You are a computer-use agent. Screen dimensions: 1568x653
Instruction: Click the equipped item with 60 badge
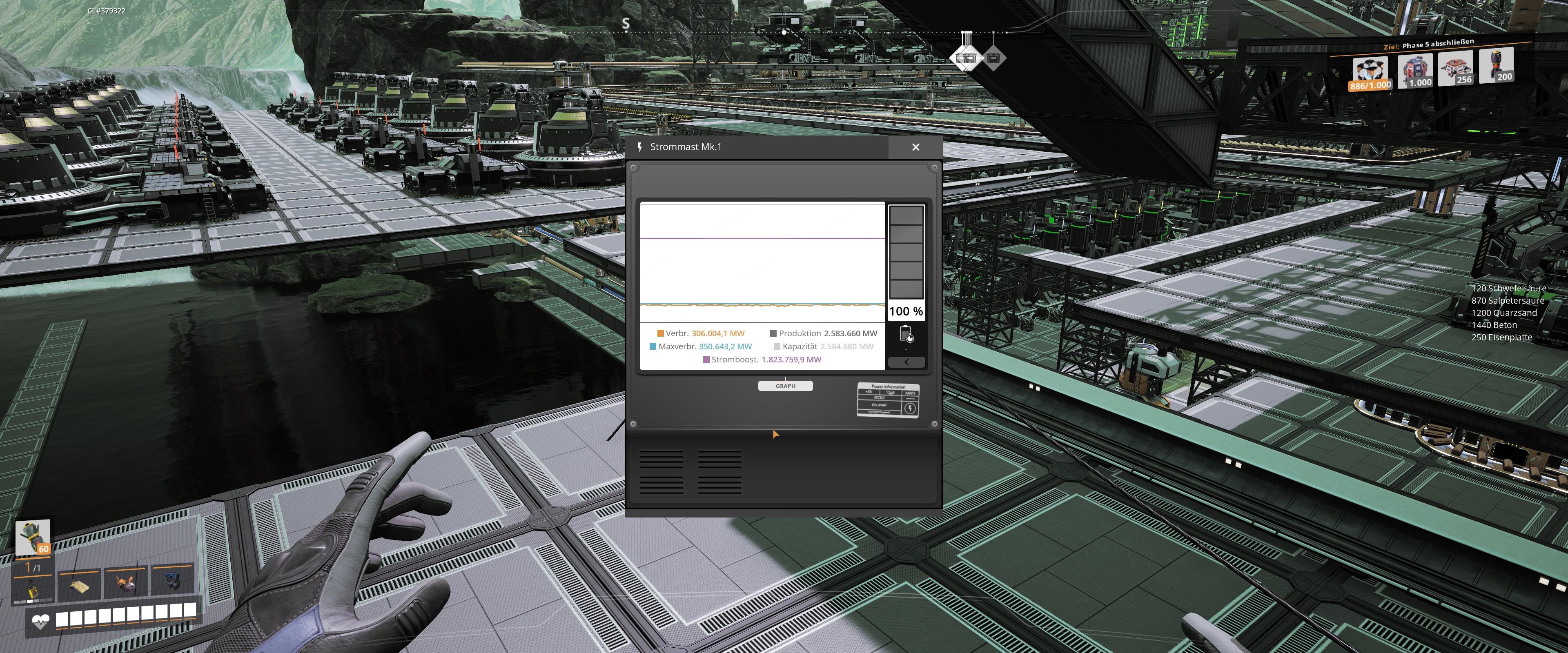[x=33, y=538]
